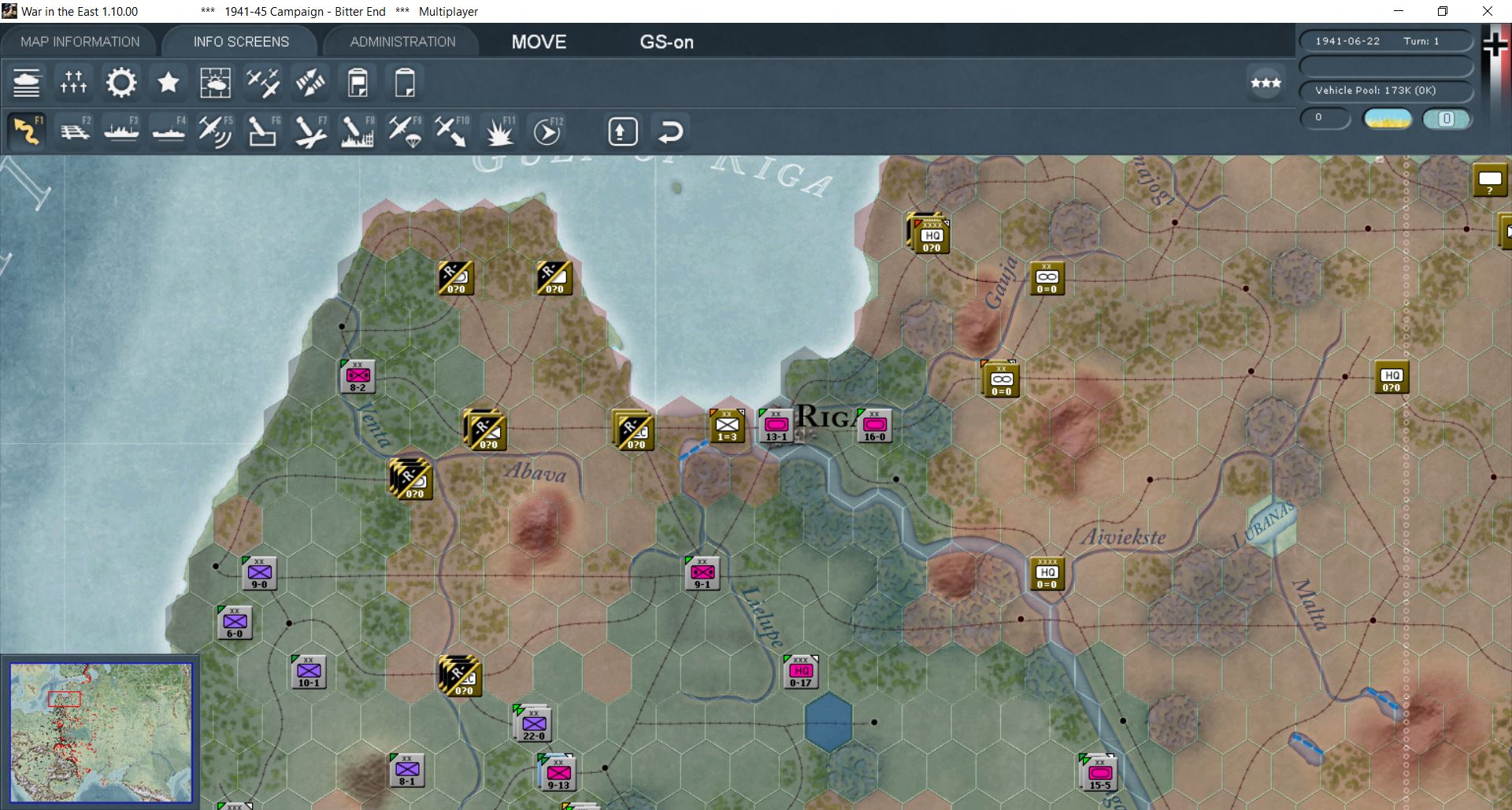Select the Soviet army HQ 0=0 near Aiviekste
Viewport: 1512px width, 810px height.
(1047, 574)
